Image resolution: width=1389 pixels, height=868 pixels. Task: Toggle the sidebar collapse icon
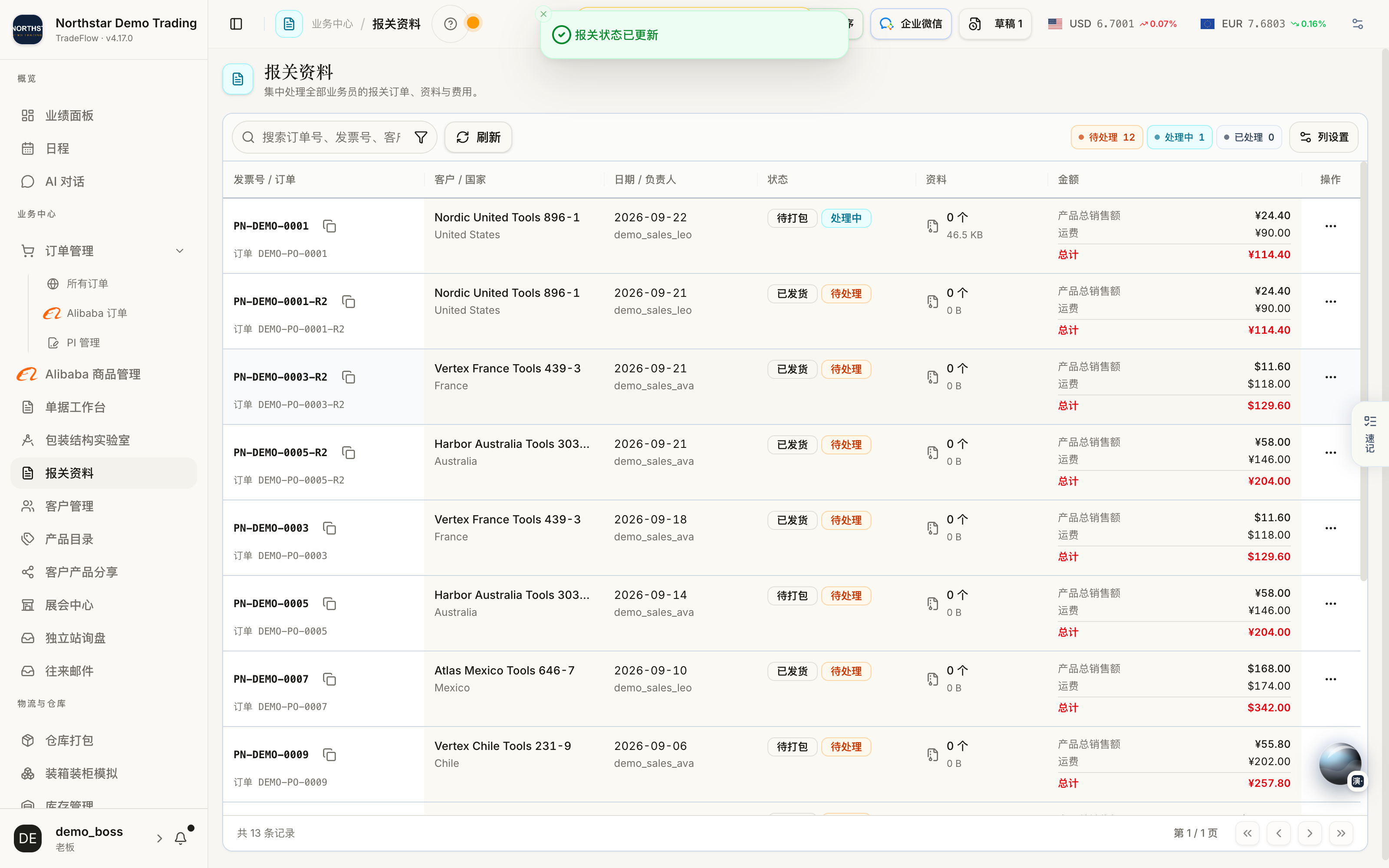click(x=236, y=23)
